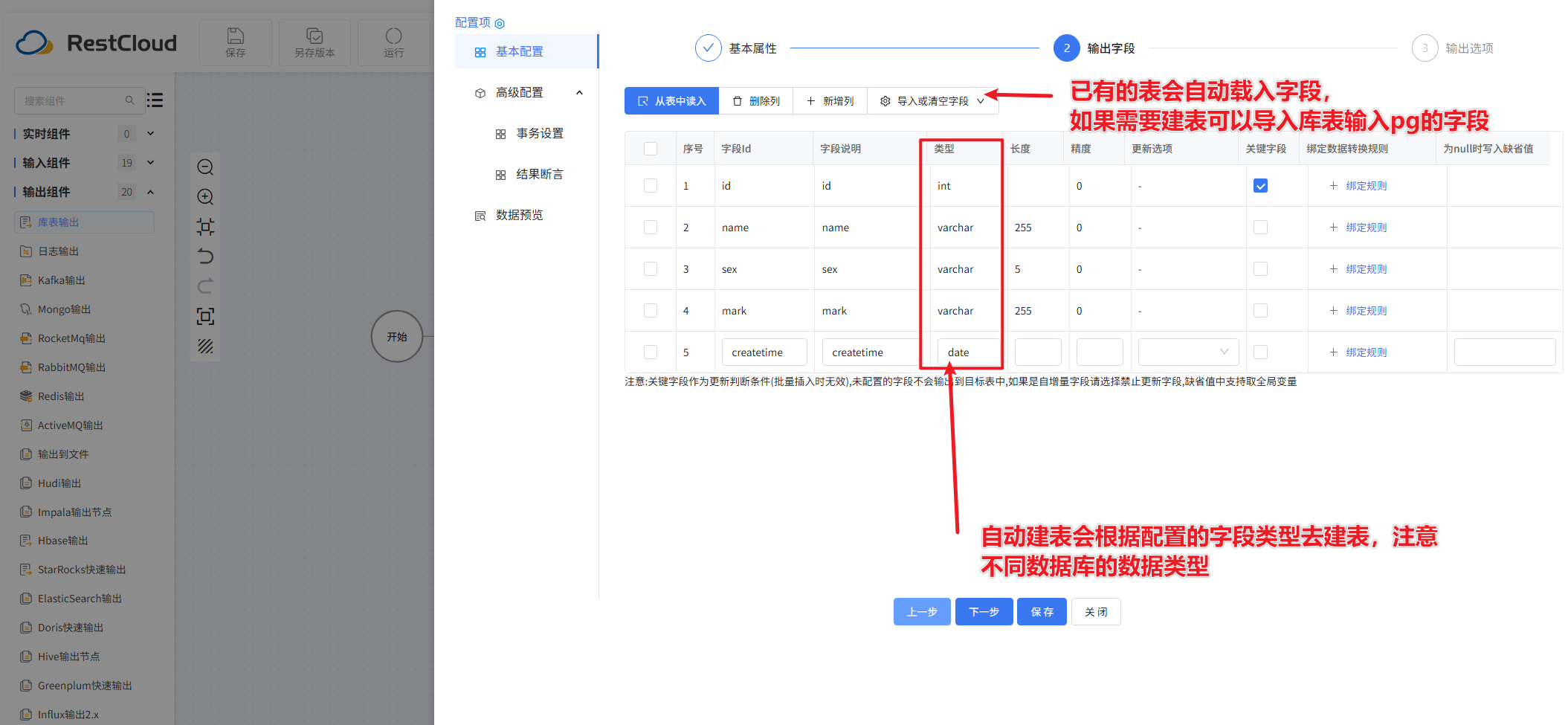This screenshot has height=725, width=1568.
Task: Select the Kafka输出 output component
Action: pos(59,280)
